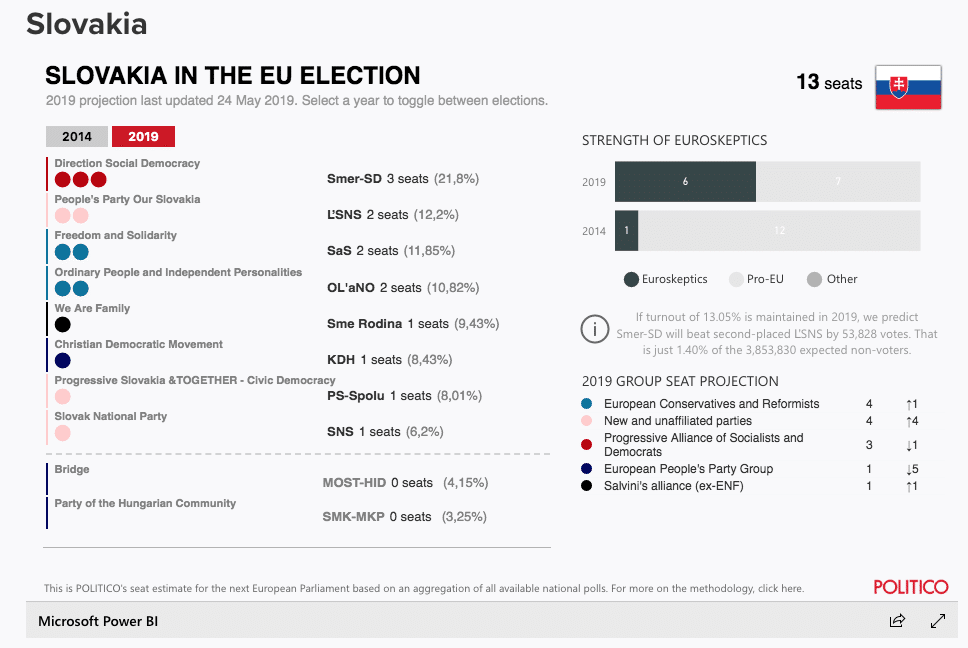
Task: Click the 2014 Euroskeptics bar segment
Action: click(626, 231)
